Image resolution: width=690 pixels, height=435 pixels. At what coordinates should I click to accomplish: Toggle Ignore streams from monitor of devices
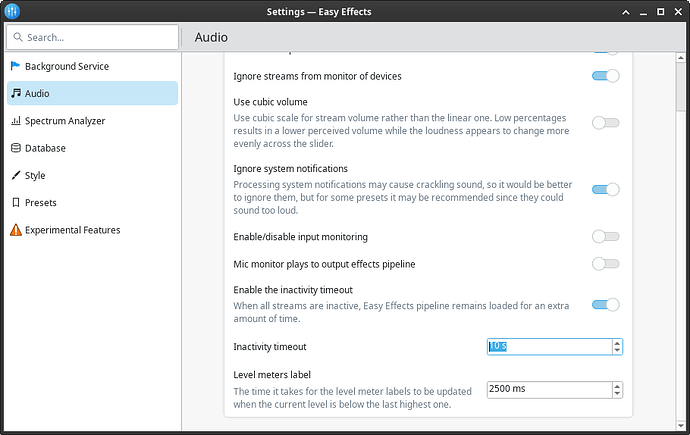[x=605, y=76]
